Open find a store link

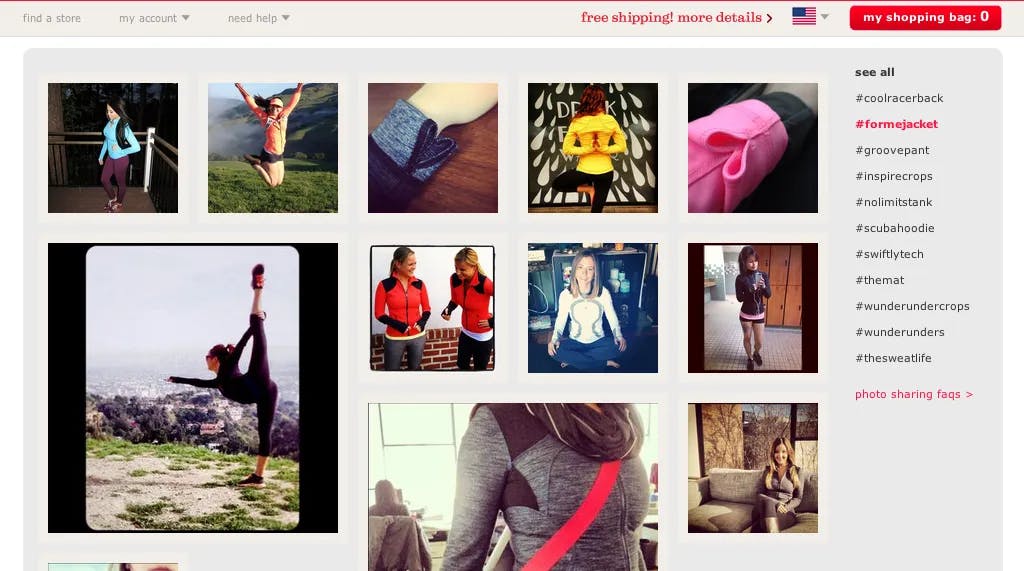coord(52,18)
